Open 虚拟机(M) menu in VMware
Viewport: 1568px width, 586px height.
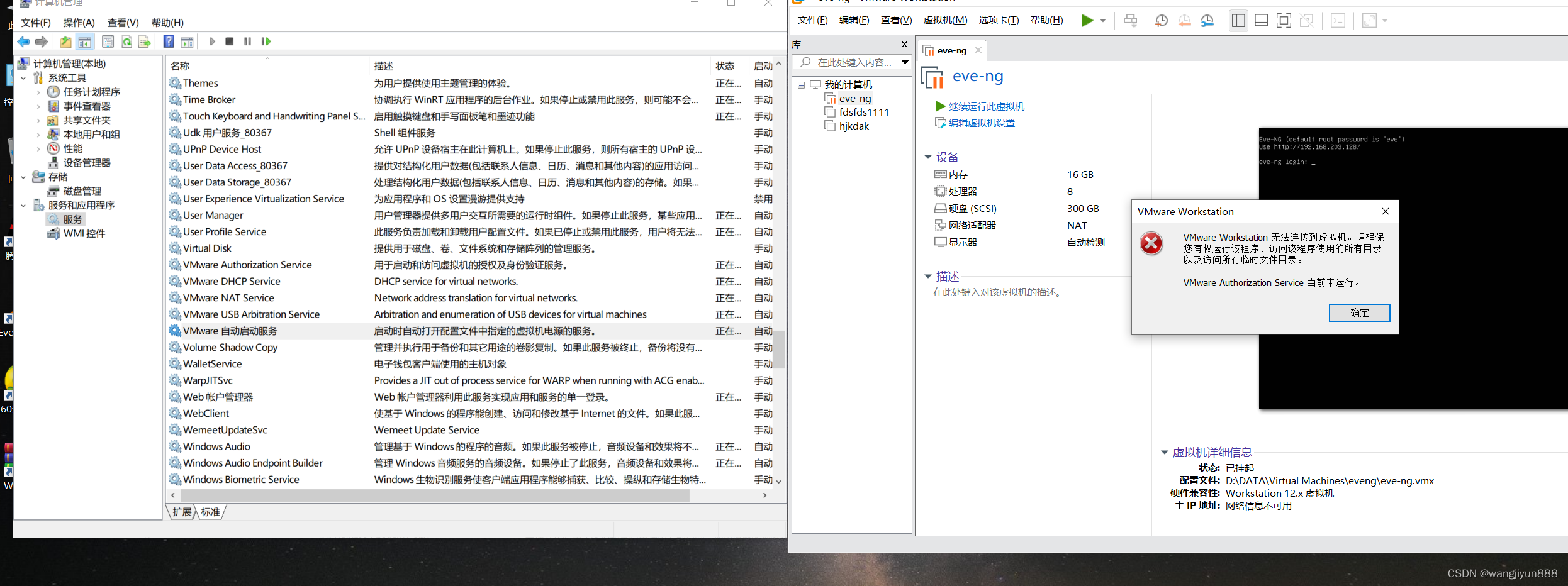coord(945,20)
